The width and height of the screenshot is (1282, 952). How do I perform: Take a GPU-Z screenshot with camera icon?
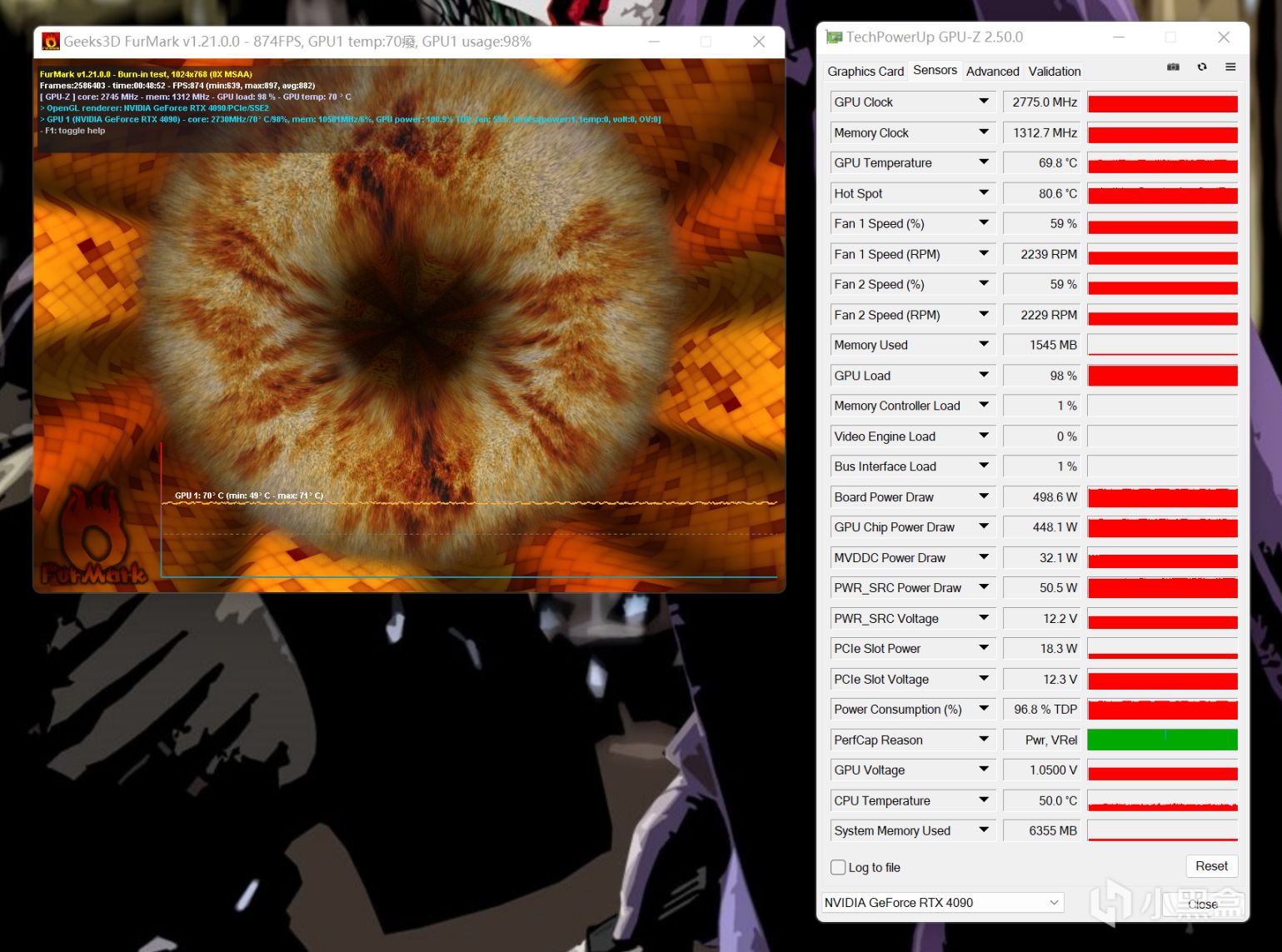1173,67
